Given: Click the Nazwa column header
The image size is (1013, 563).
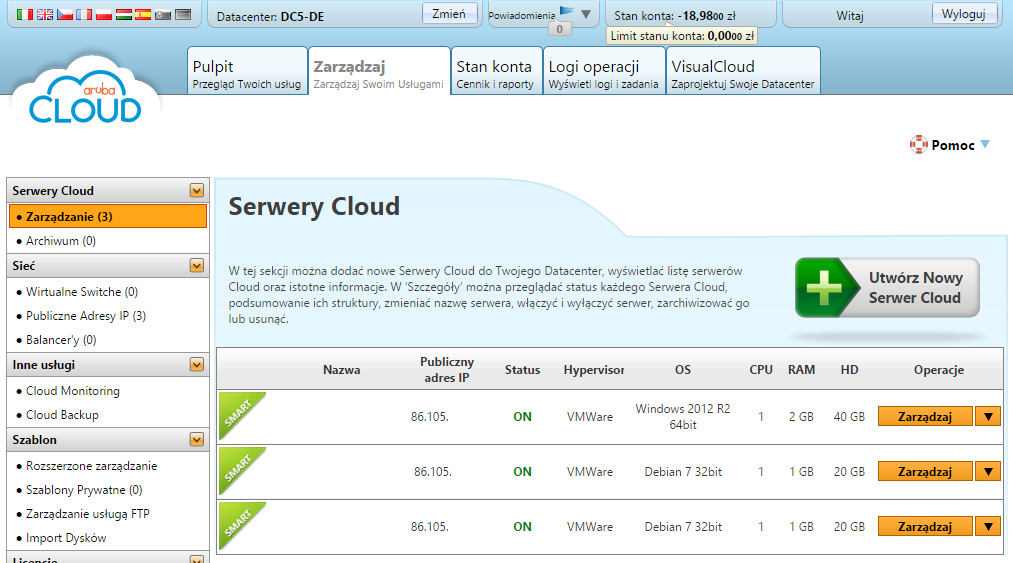Looking at the screenshot, I should 342,370.
